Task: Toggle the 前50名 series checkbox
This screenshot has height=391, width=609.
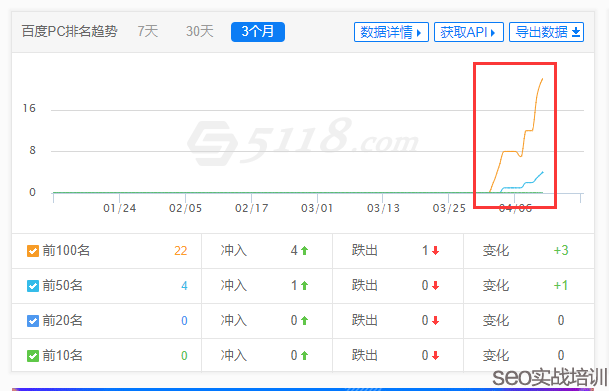Action: (x=33, y=286)
